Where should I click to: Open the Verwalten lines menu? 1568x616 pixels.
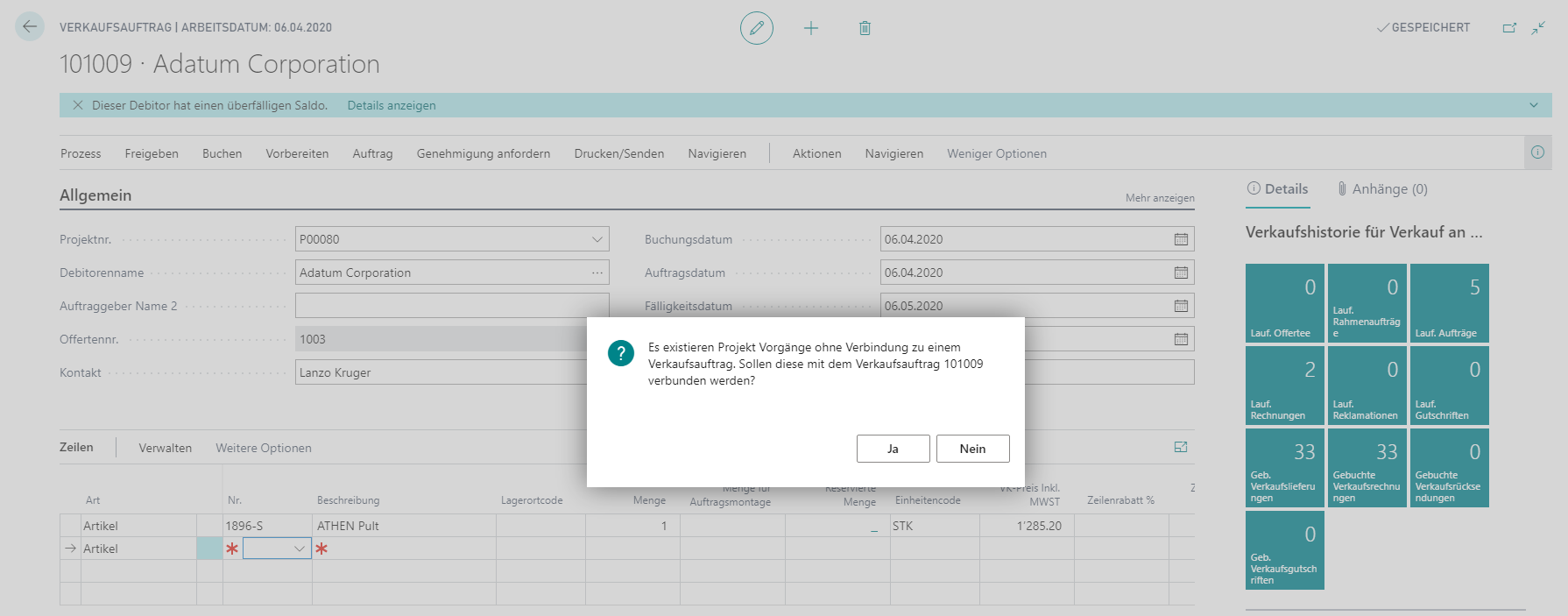165,448
